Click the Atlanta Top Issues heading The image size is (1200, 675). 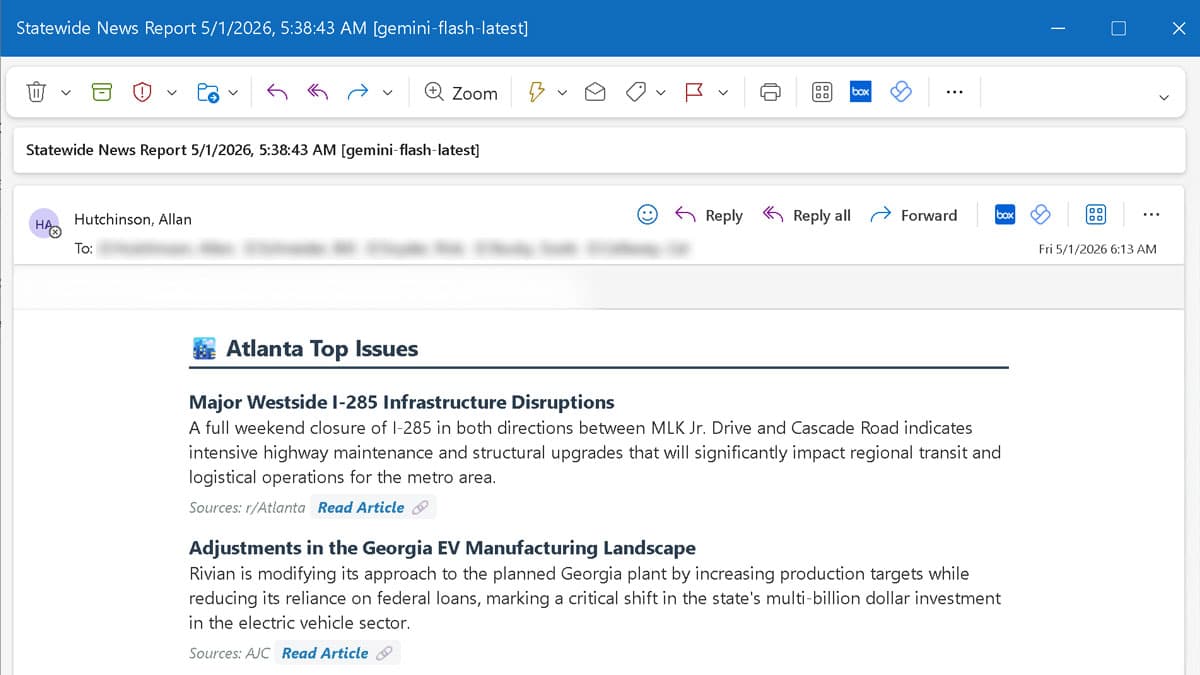pyautogui.click(x=322, y=348)
